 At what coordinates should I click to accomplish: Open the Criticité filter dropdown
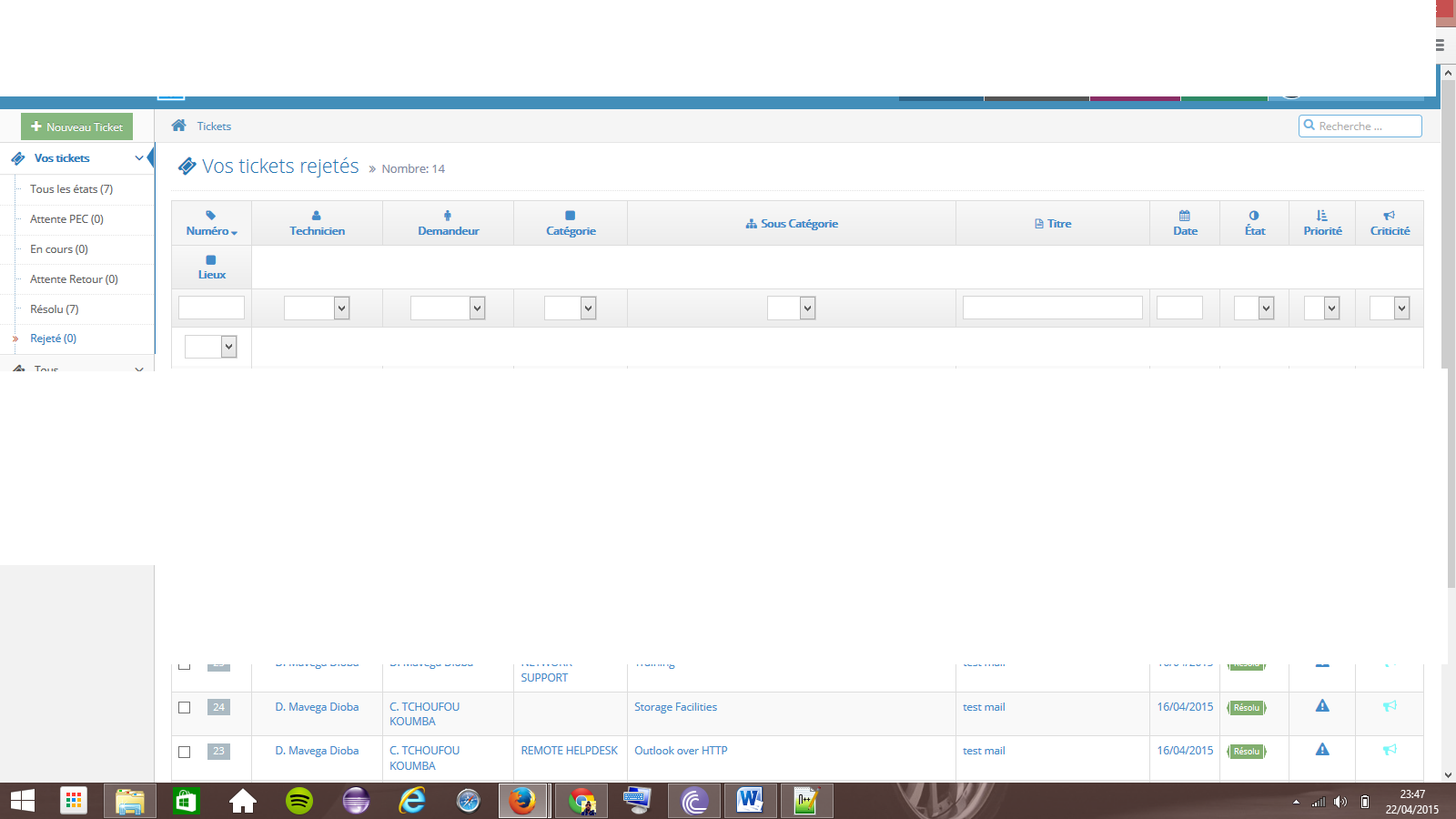point(1390,308)
